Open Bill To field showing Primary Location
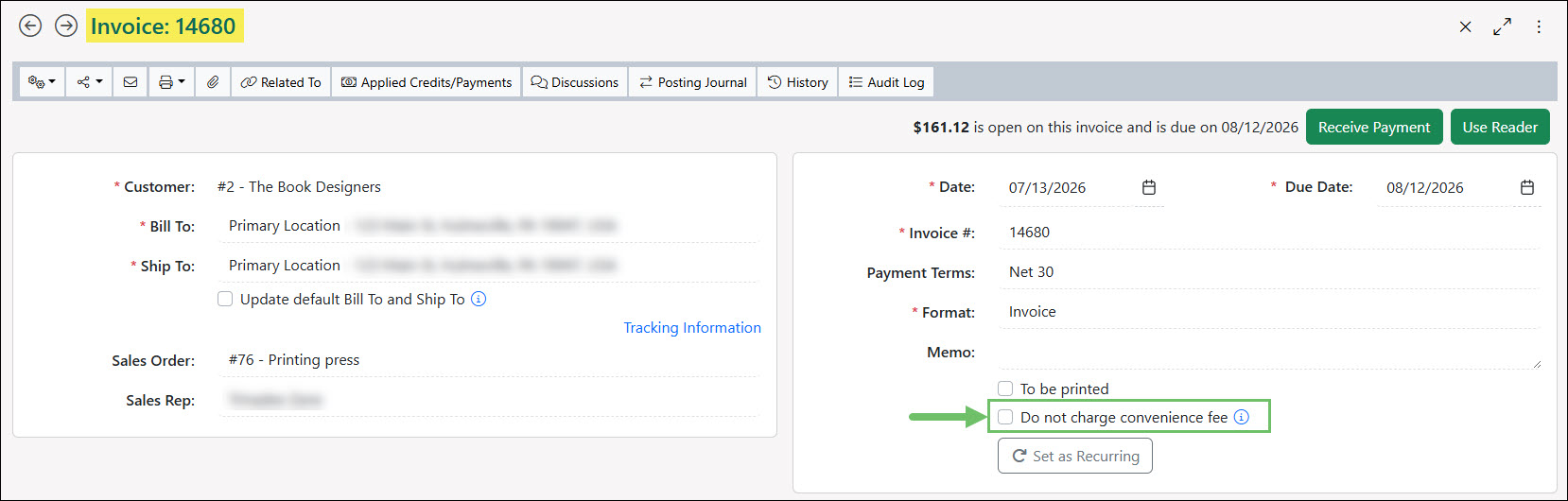The width and height of the screenshot is (1568, 501). point(488,226)
